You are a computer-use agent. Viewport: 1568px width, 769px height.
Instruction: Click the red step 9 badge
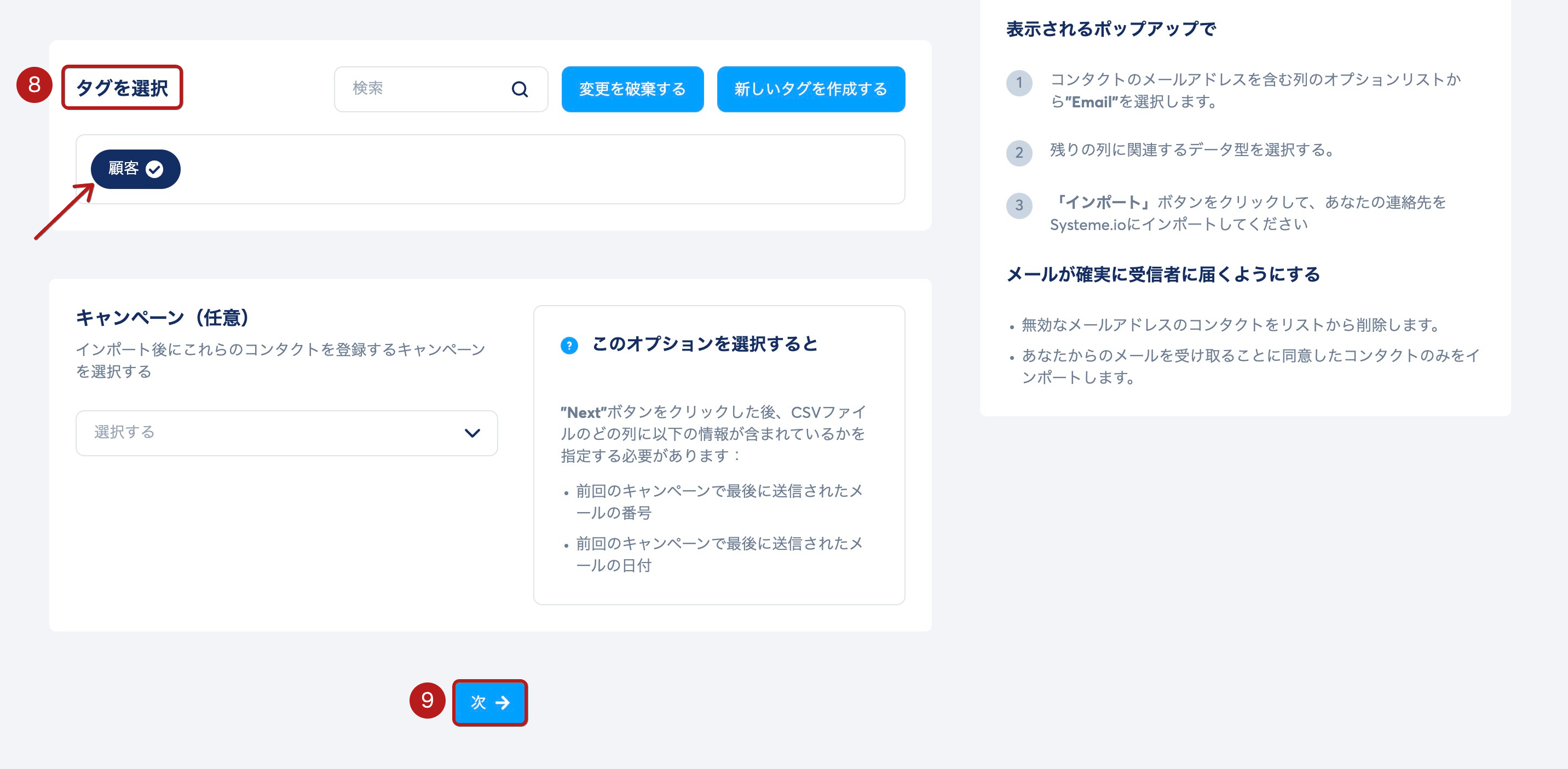pos(427,700)
